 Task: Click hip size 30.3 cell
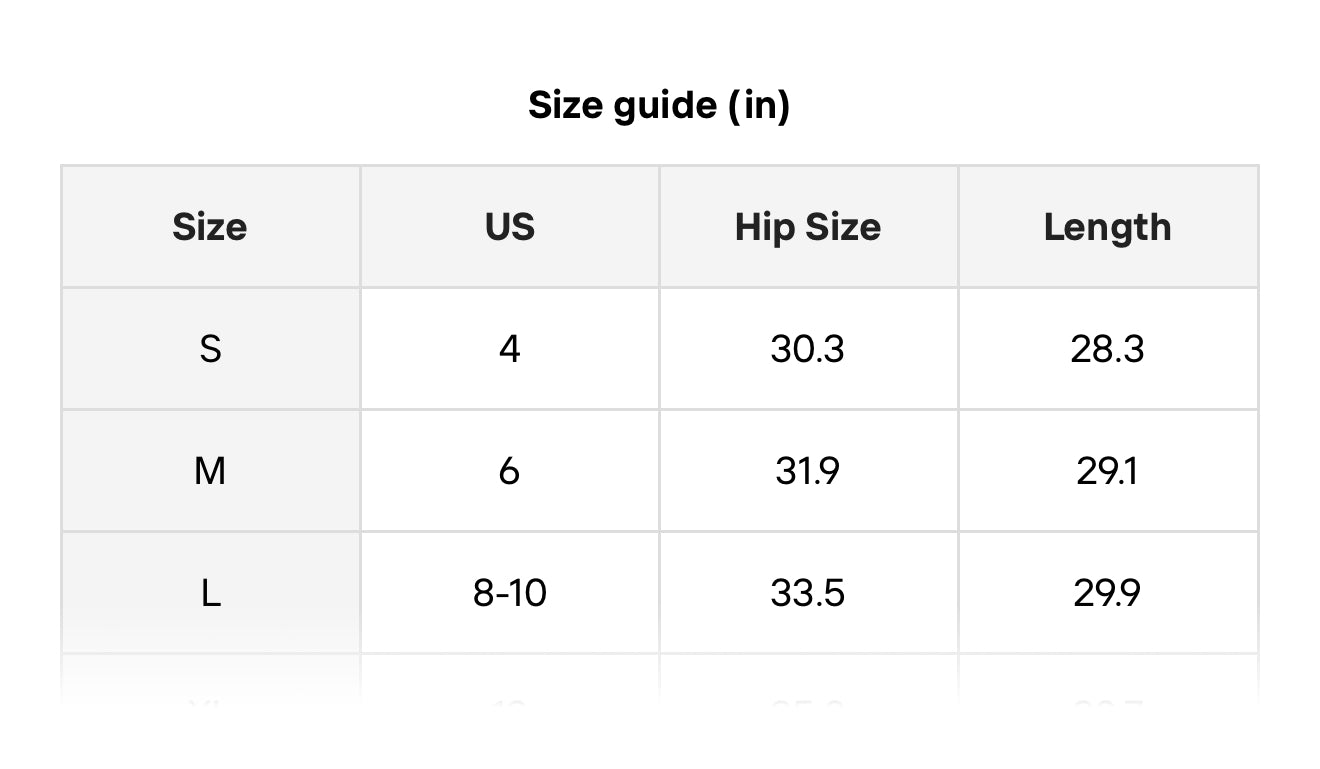808,349
